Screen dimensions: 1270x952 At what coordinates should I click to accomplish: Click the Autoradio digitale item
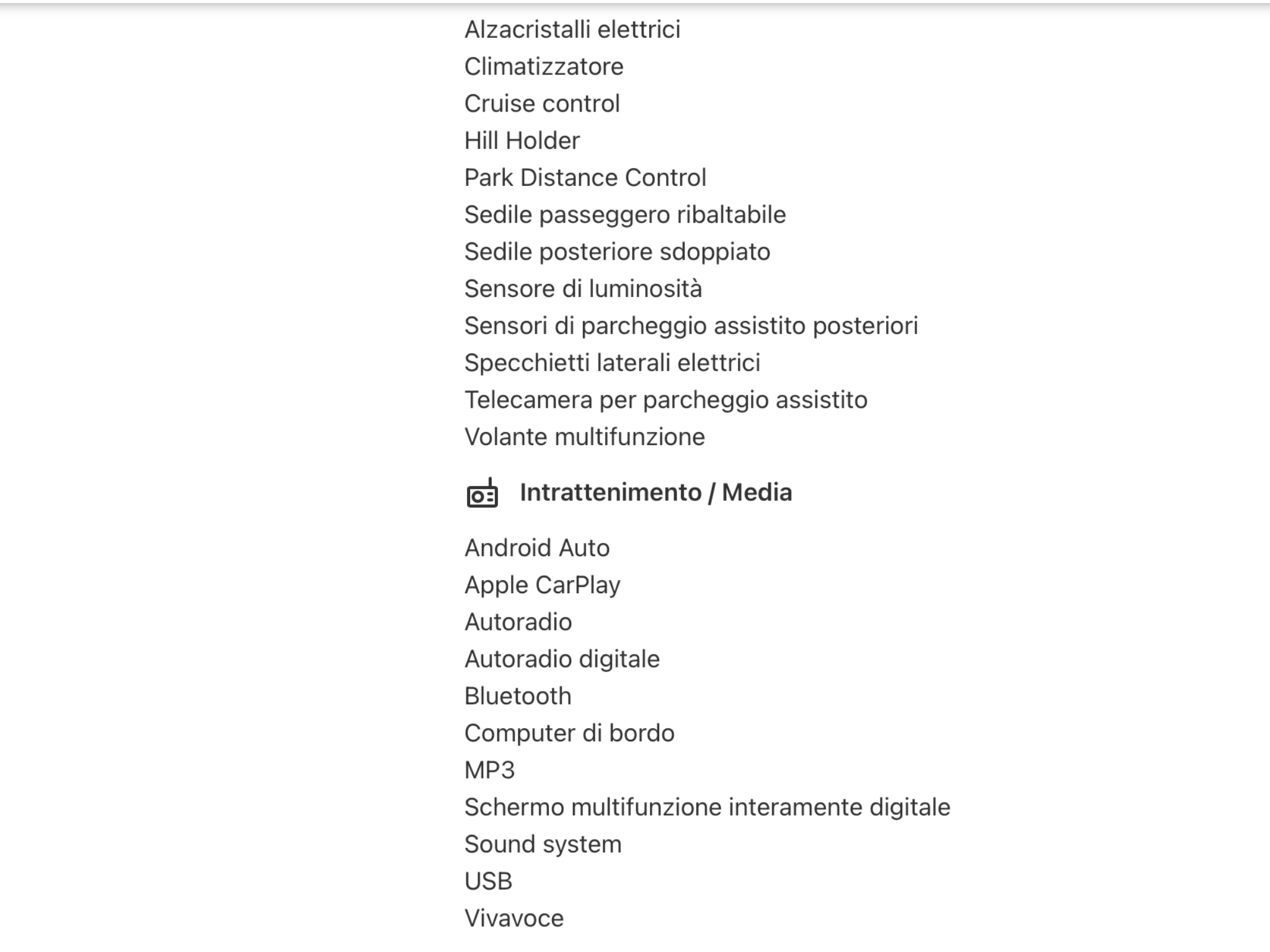562,659
